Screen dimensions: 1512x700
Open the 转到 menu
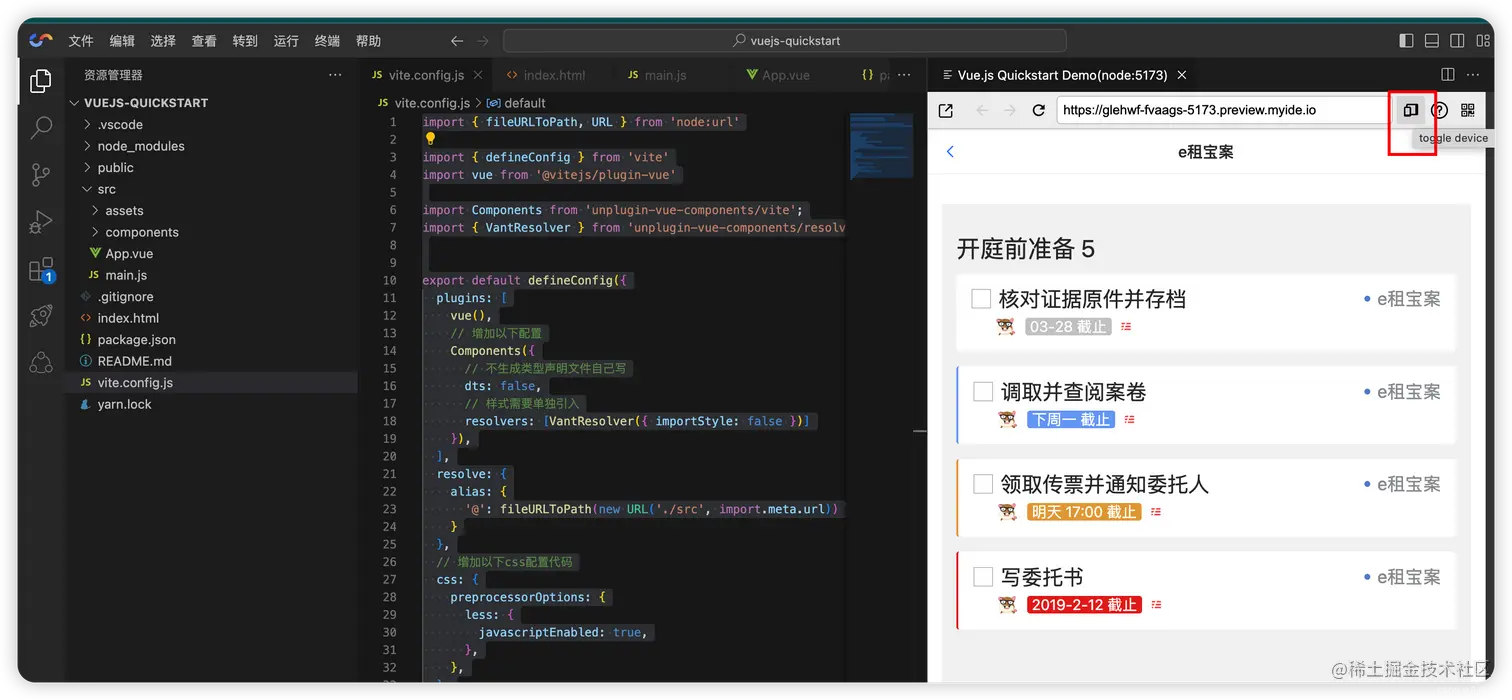pyautogui.click(x=245, y=41)
